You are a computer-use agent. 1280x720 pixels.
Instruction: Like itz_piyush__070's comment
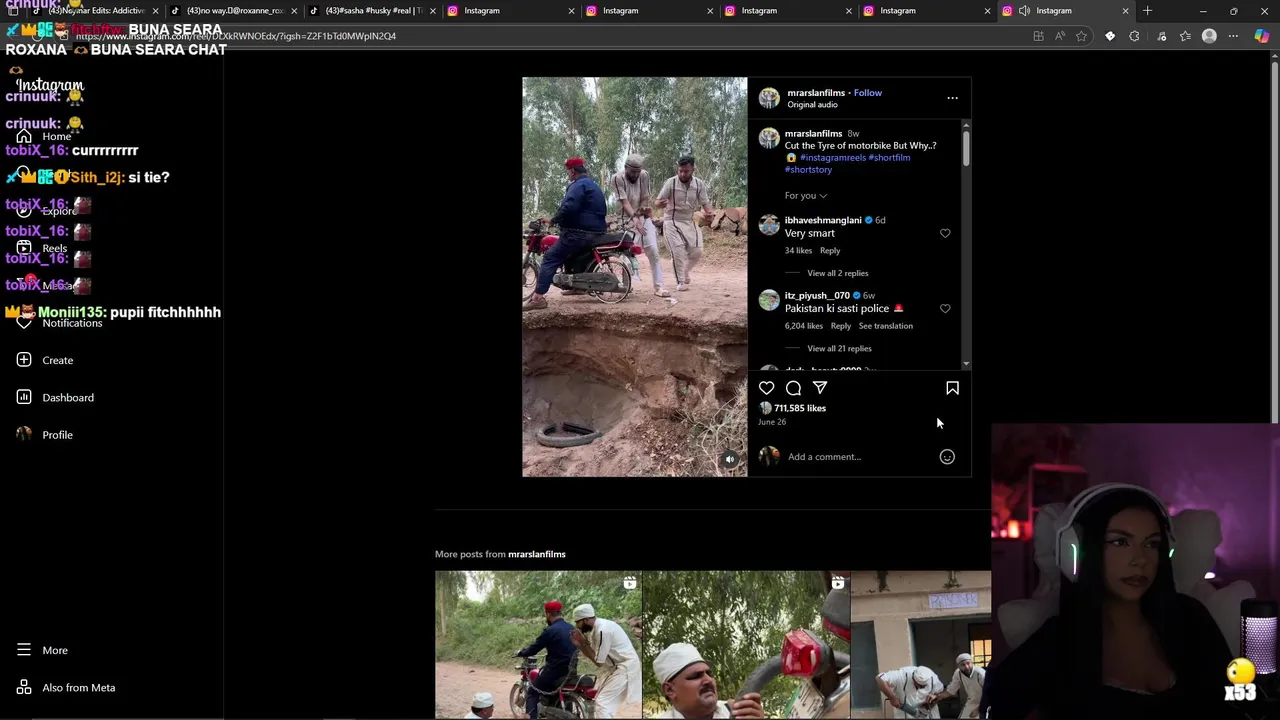point(945,308)
